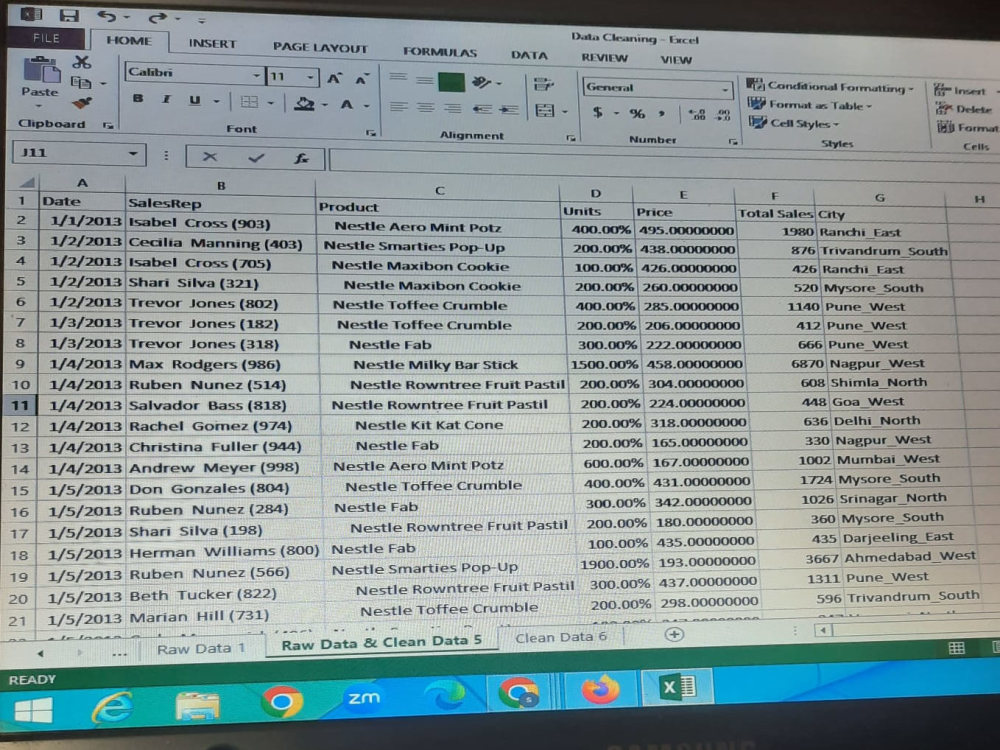Open the Borders dropdown arrow
This screenshot has width=1000, height=750.
click(270, 103)
